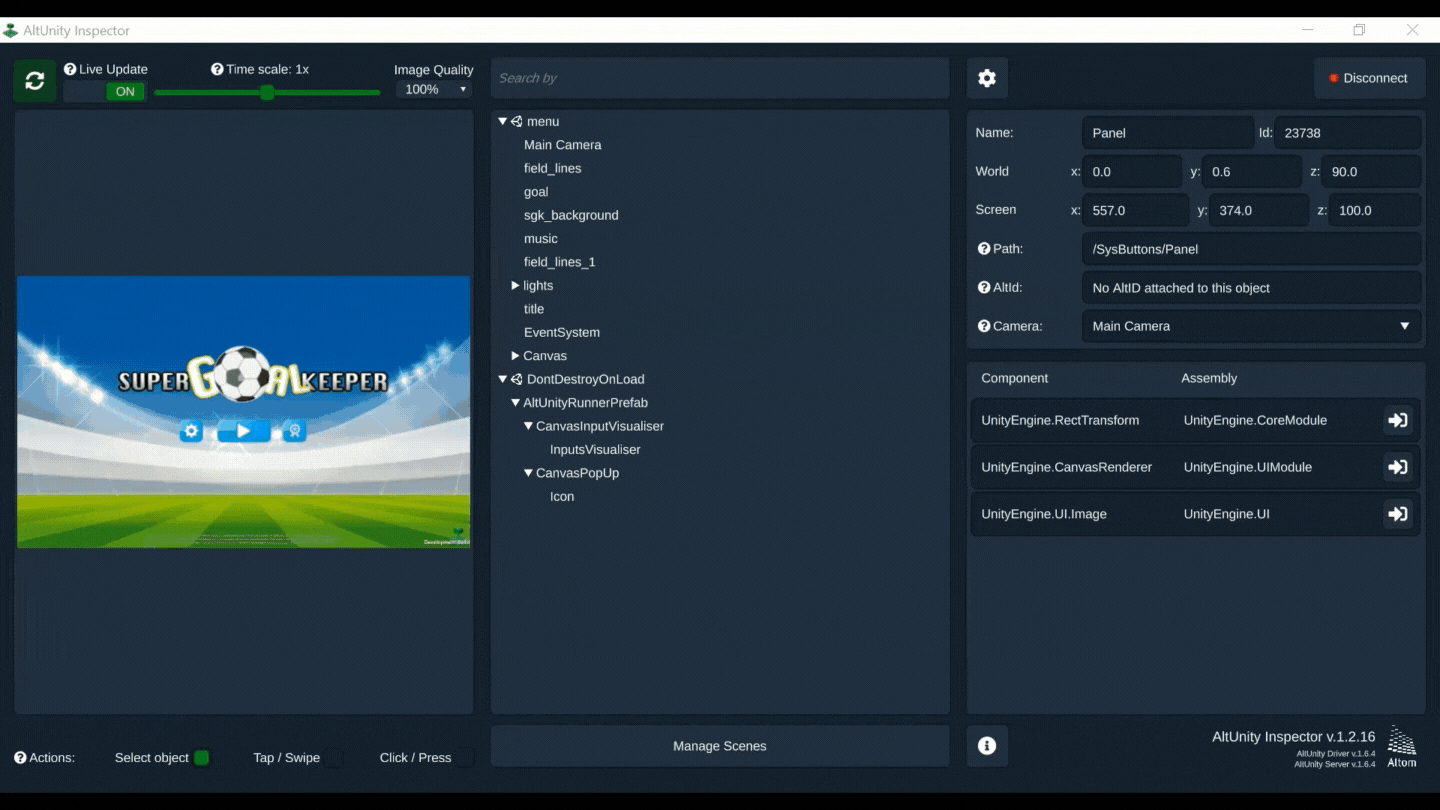
Task: Click the AltId field text
Action: (1181, 288)
